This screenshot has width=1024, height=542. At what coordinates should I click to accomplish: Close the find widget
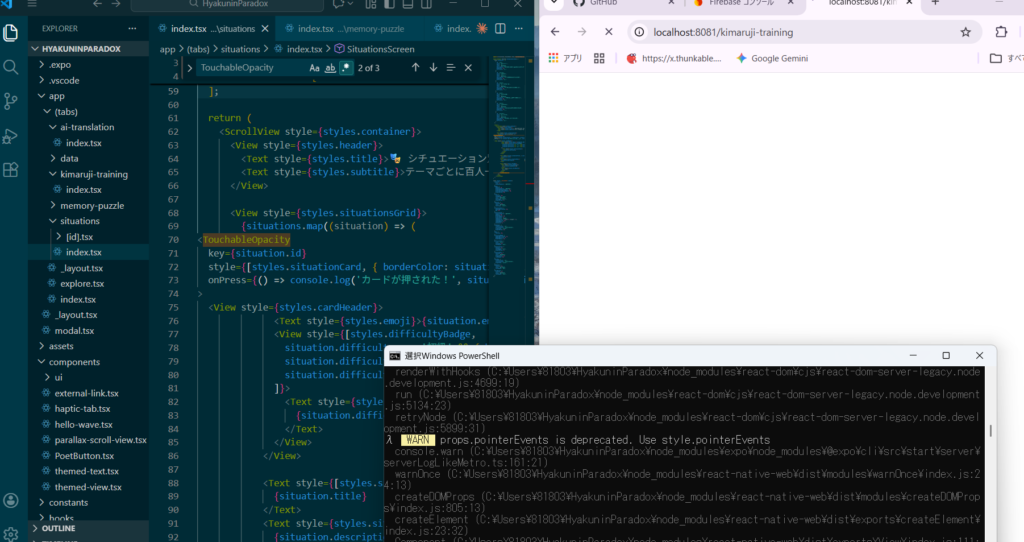469,68
